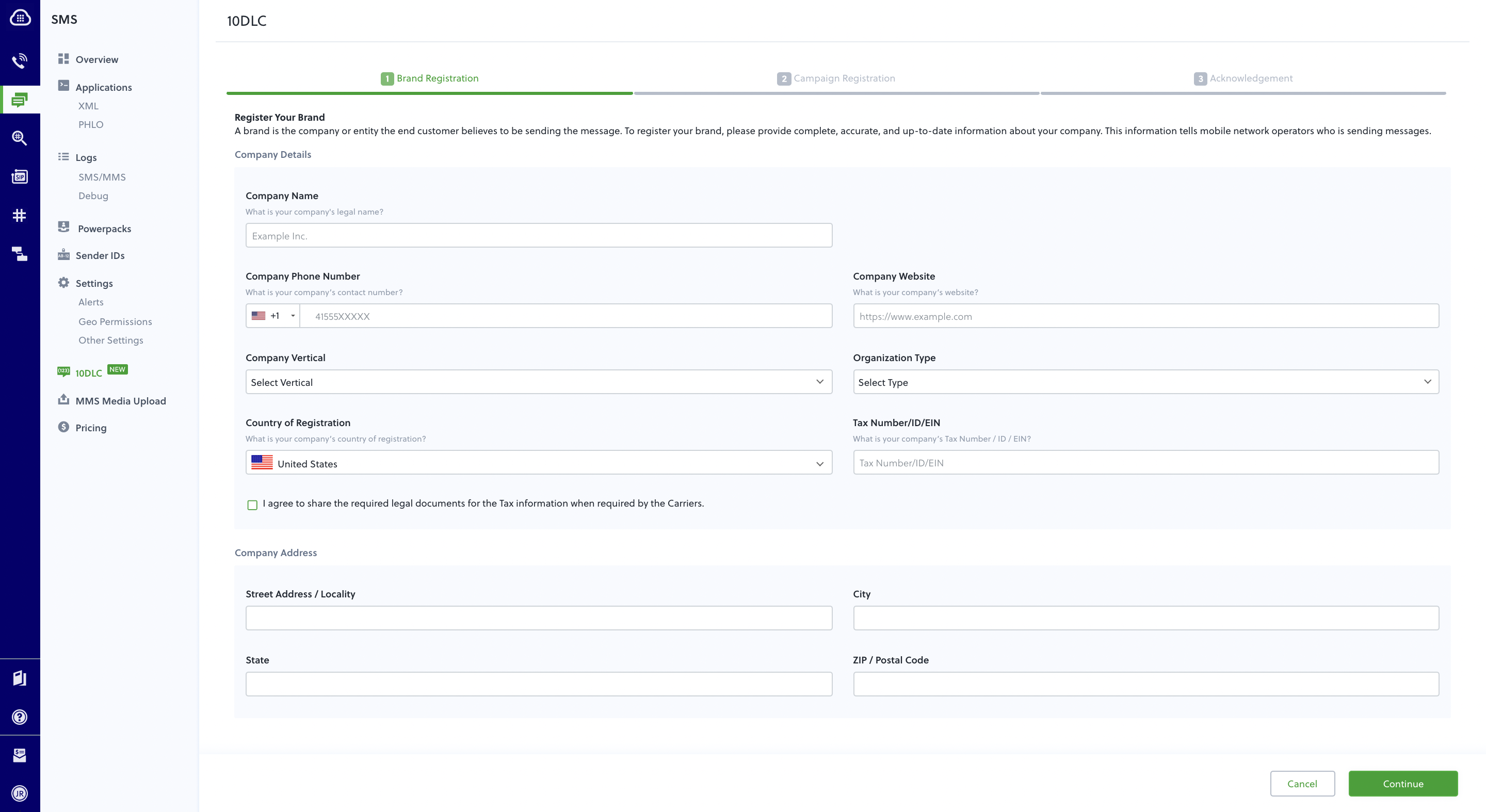Click the Pricing dollar icon

[x=63, y=427]
